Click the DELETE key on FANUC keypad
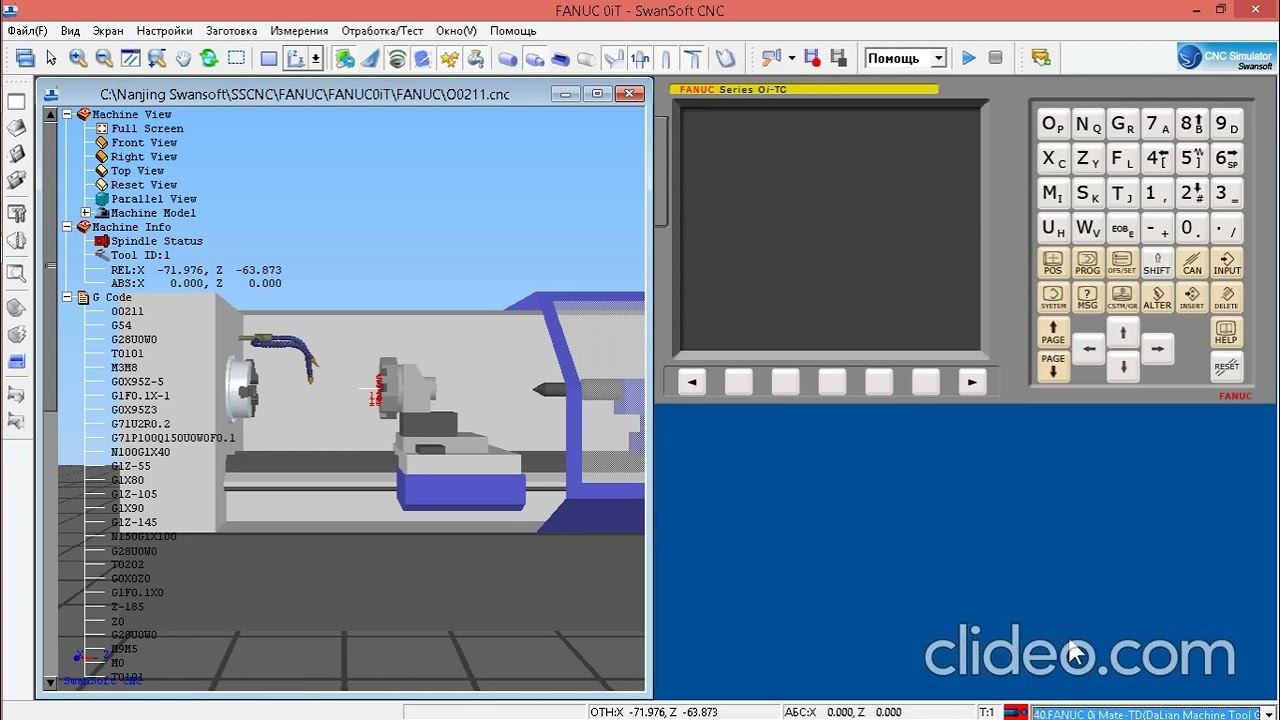Screen dimensions: 1280x720 [x=1227, y=299]
